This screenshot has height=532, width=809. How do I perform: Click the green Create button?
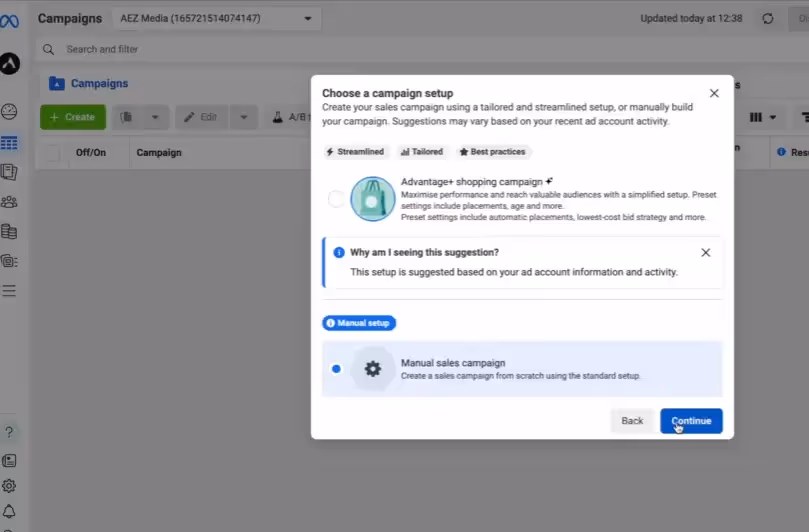(73, 117)
